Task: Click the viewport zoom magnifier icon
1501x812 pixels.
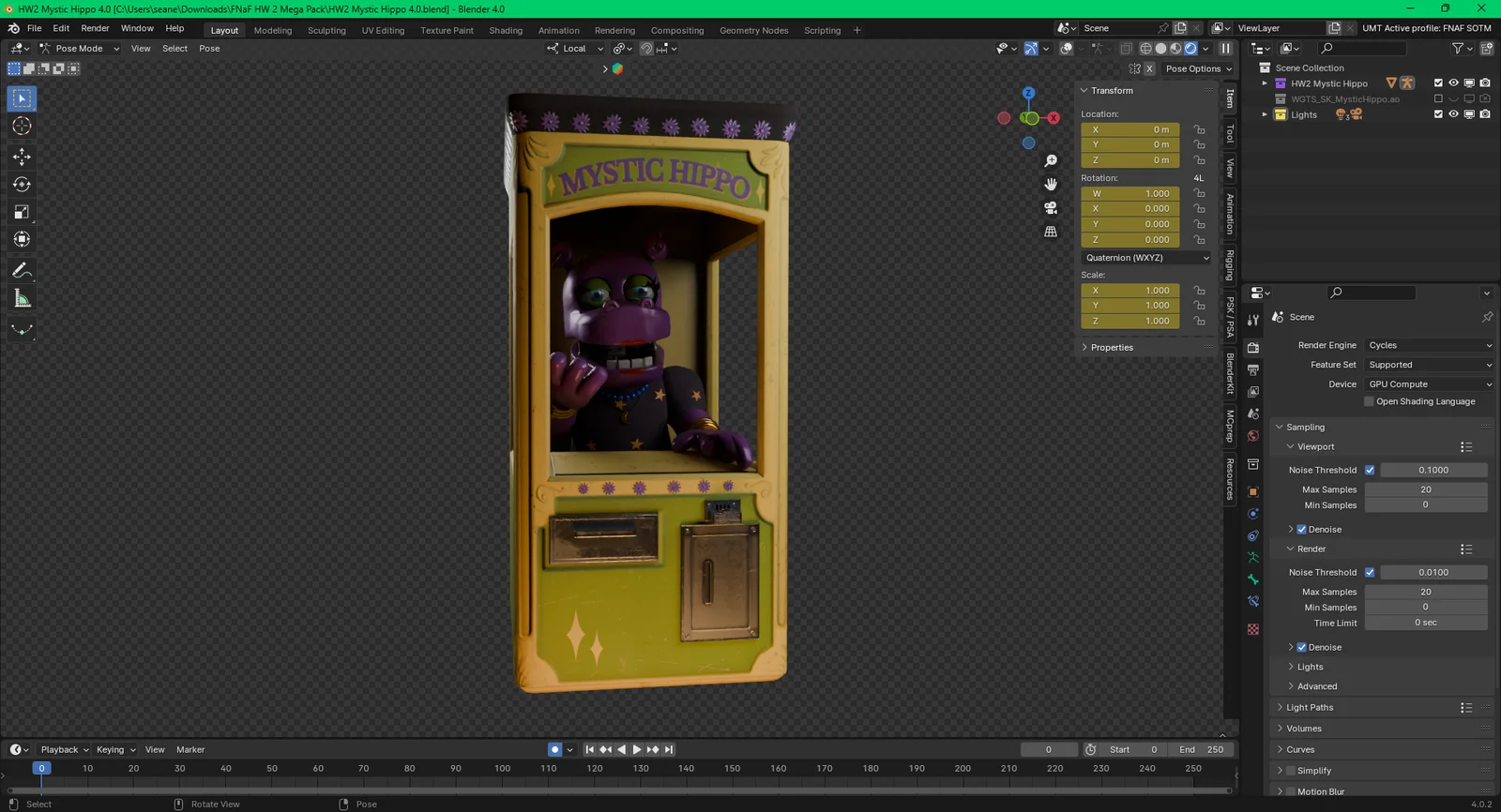Action: coord(1051,161)
